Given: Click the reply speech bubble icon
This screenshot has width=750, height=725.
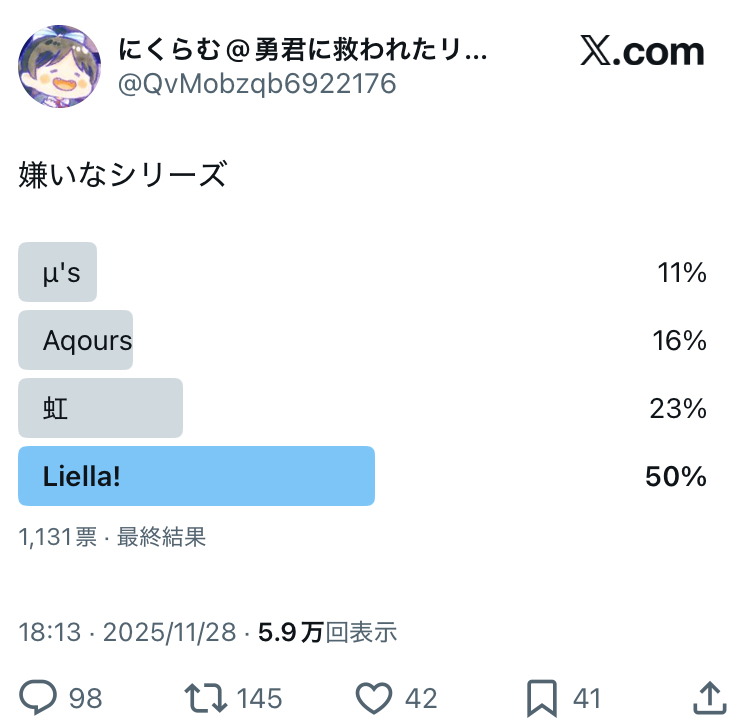Looking at the screenshot, I should pos(37,696).
